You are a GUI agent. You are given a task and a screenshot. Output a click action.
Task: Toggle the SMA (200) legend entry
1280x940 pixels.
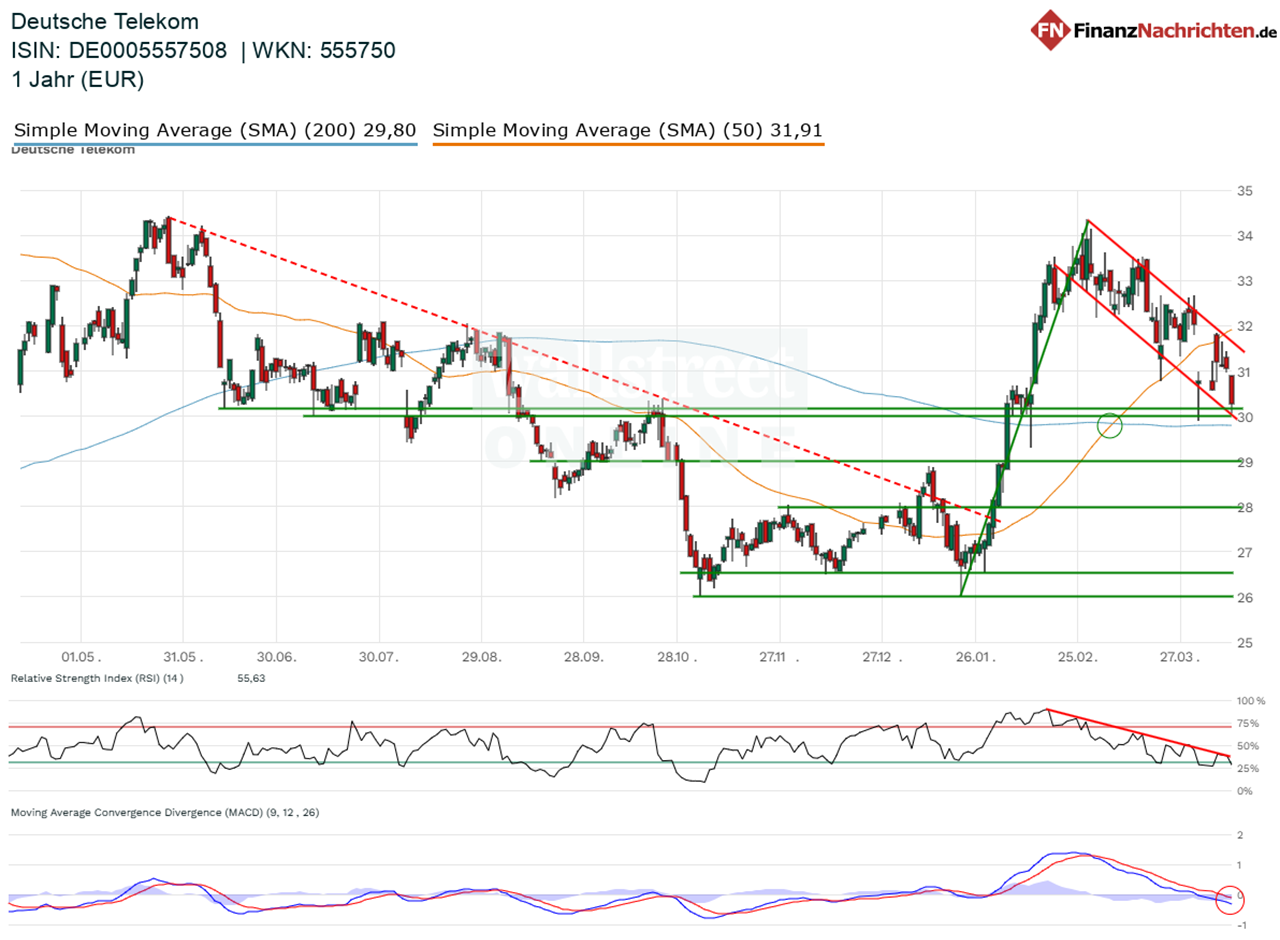(x=213, y=130)
